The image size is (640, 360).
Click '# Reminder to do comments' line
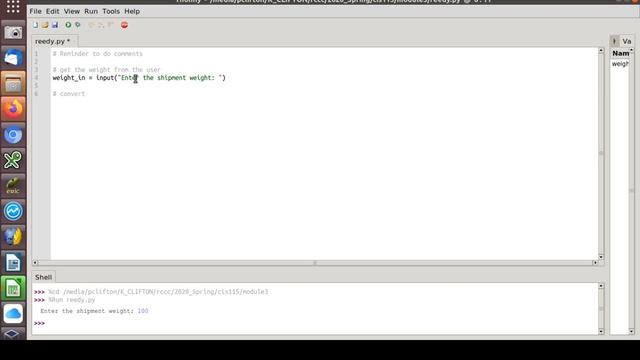(98, 54)
